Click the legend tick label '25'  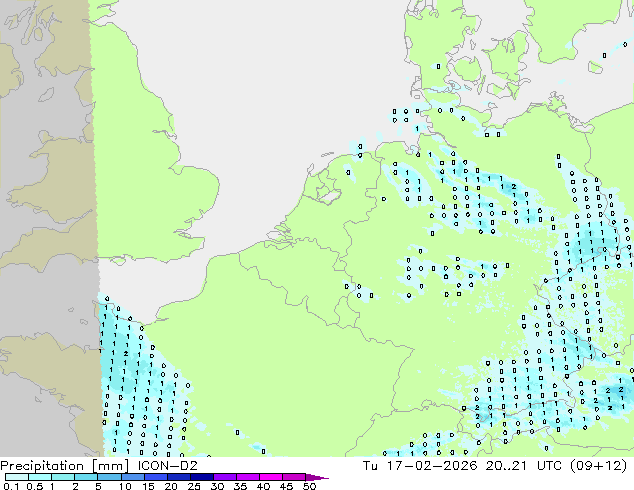click(x=194, y=486)
